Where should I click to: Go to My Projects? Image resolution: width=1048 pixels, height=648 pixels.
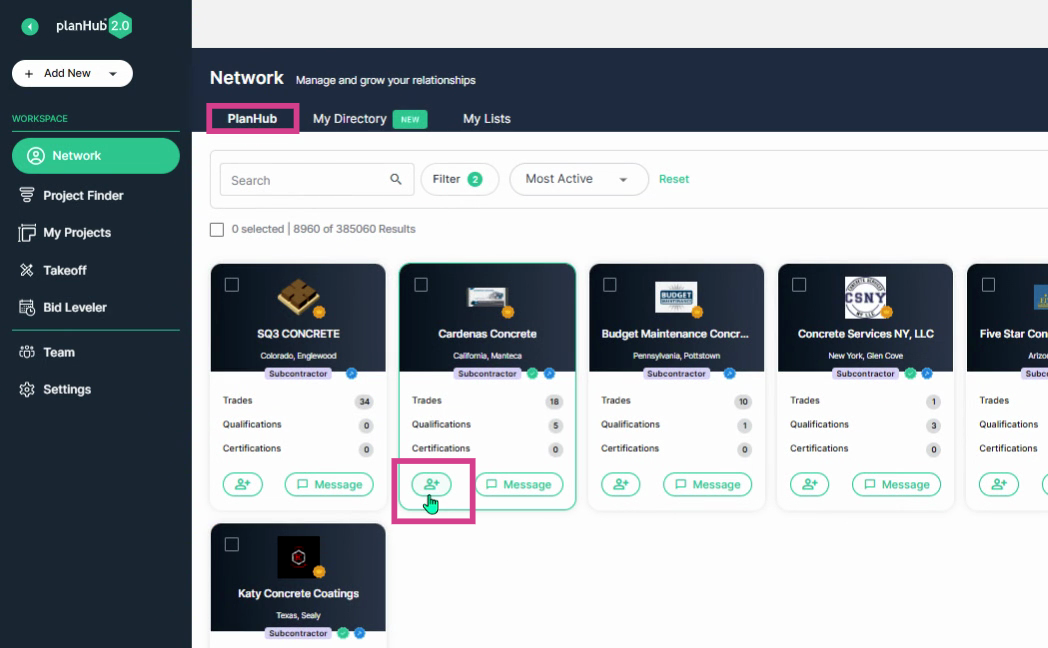coord(77,232)
